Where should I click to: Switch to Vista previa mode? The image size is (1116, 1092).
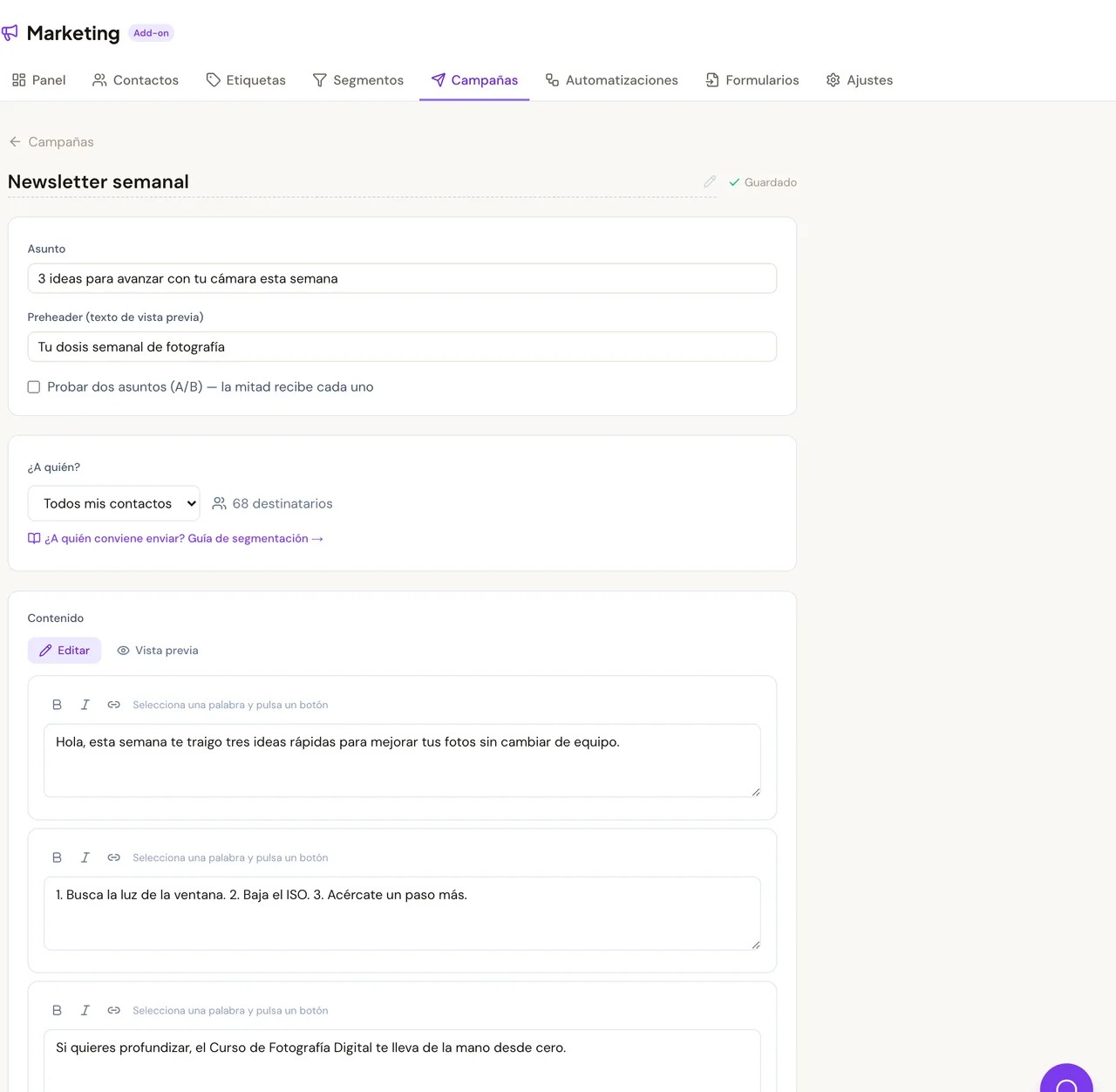pos(158,651)
